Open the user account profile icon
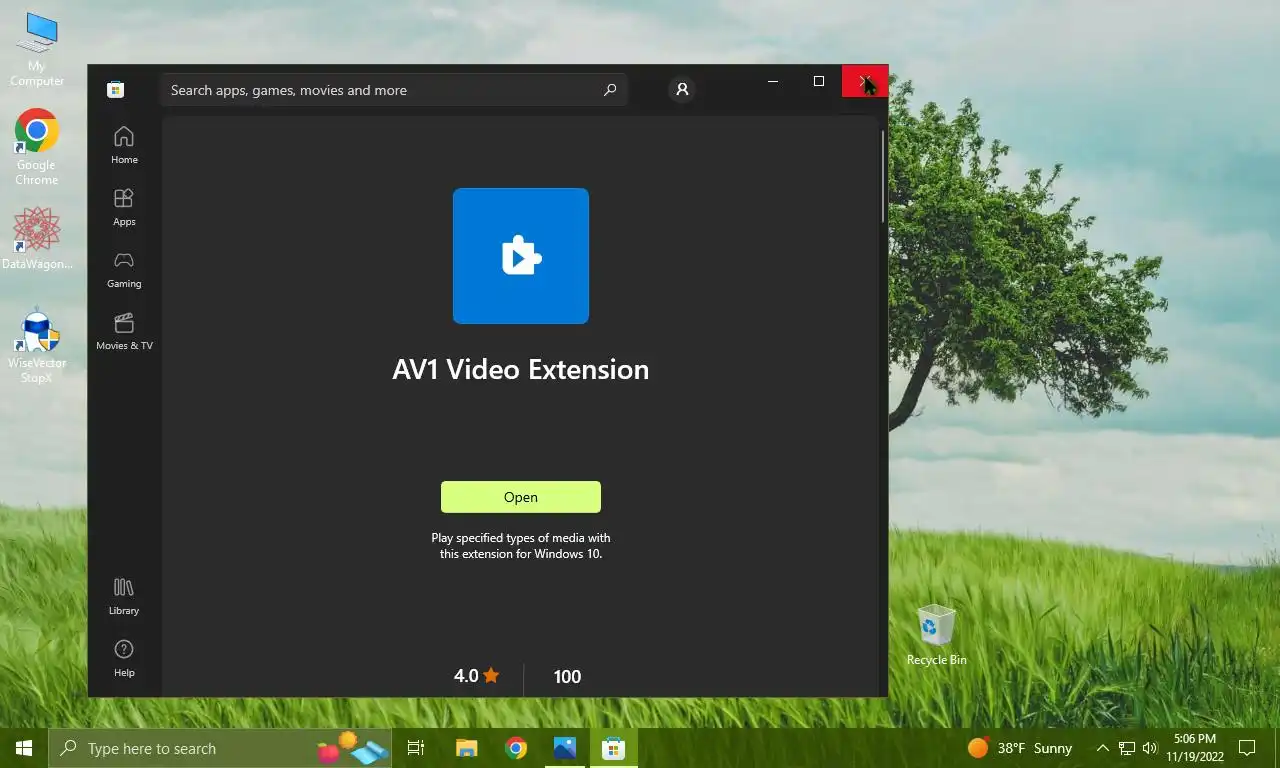The height and width of the screenshot is (768, 1280). pos(682,90)
